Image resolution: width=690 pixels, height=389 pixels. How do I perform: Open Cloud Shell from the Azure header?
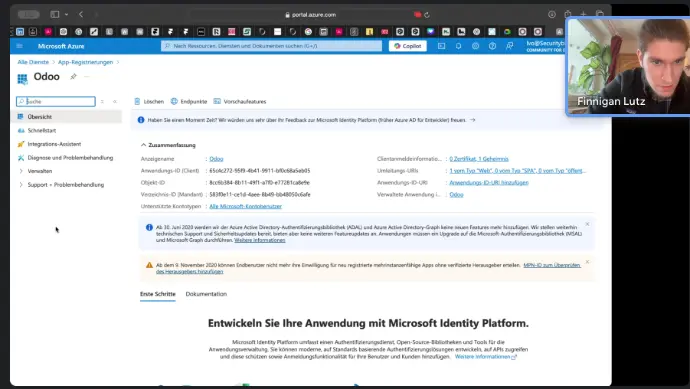click(441, 46)
